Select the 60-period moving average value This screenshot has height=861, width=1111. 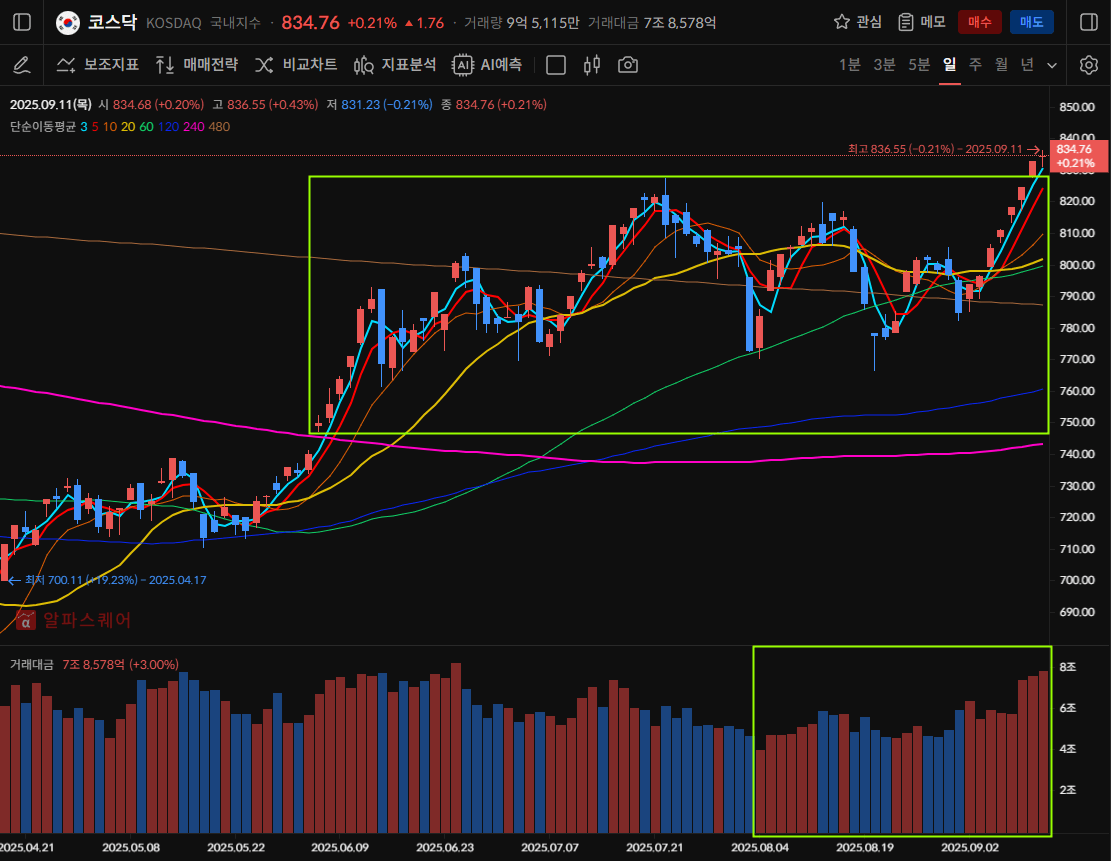click(x=146, y=127)
